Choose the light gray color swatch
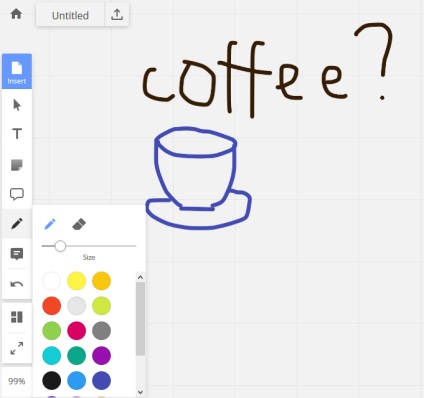The height and width of the screenshot is (398, 424). coord(77,306)
